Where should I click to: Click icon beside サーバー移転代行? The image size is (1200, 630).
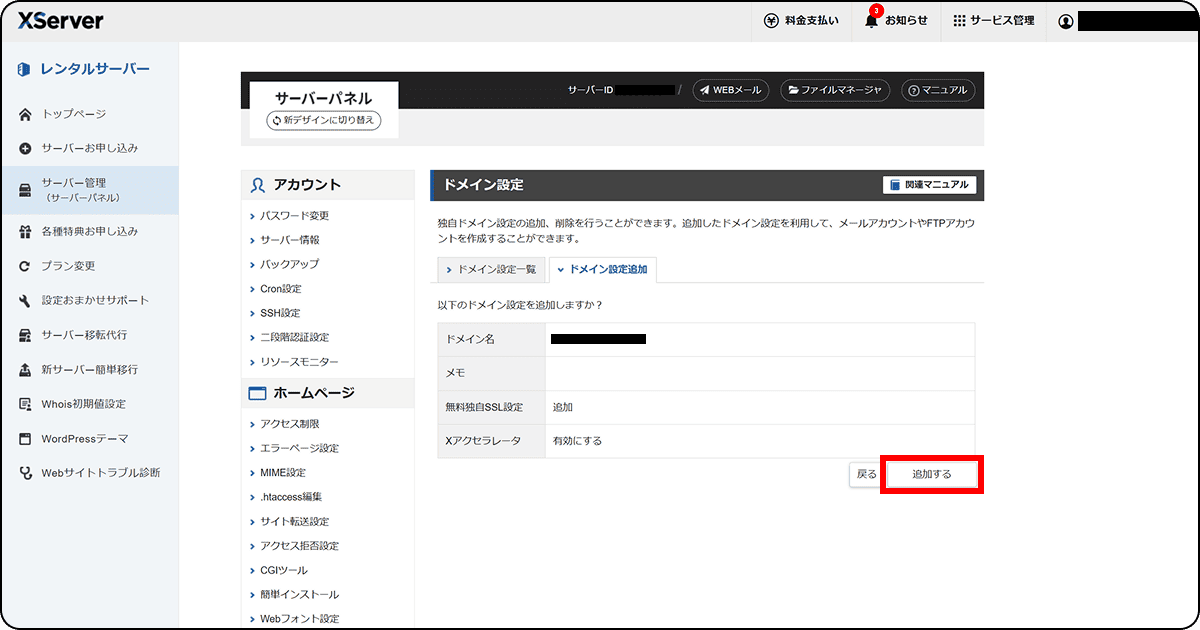(26, 335)
